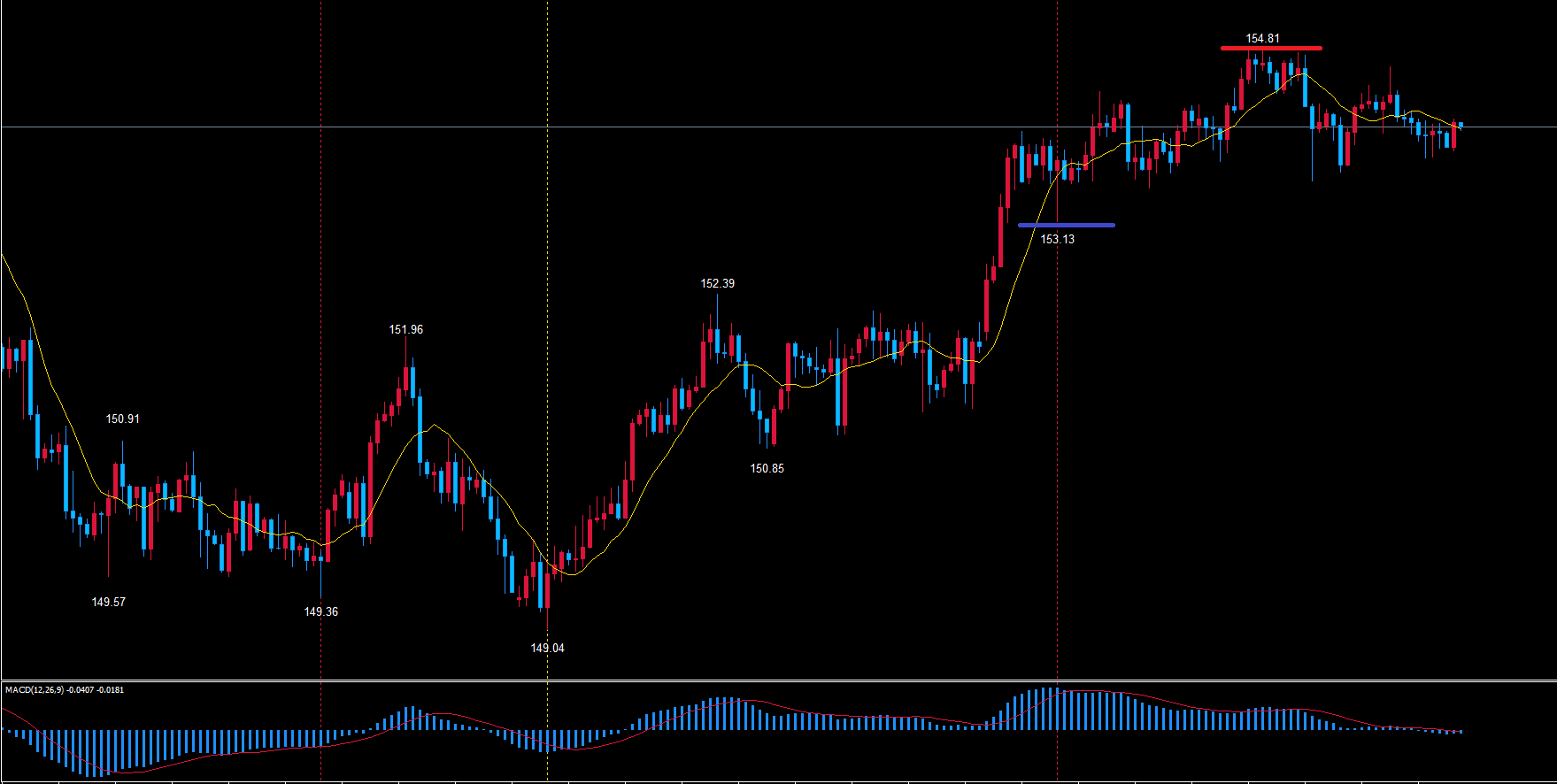Click the 152.39 swing high label
Image resolution: width=1557 pixels, height=784 pixels.
pyautogui.click(x=717, y=283)
